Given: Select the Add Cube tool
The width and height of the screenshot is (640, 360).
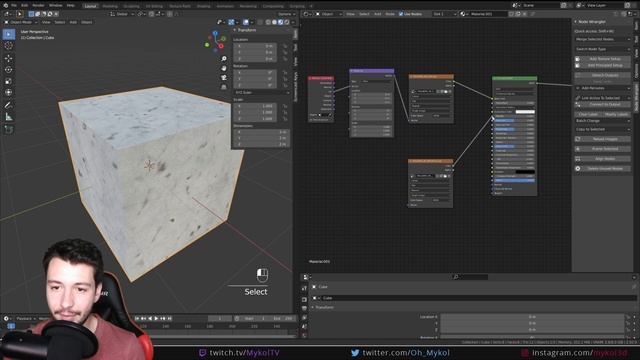Looking at the screenshot, I should tap(9, 130).
